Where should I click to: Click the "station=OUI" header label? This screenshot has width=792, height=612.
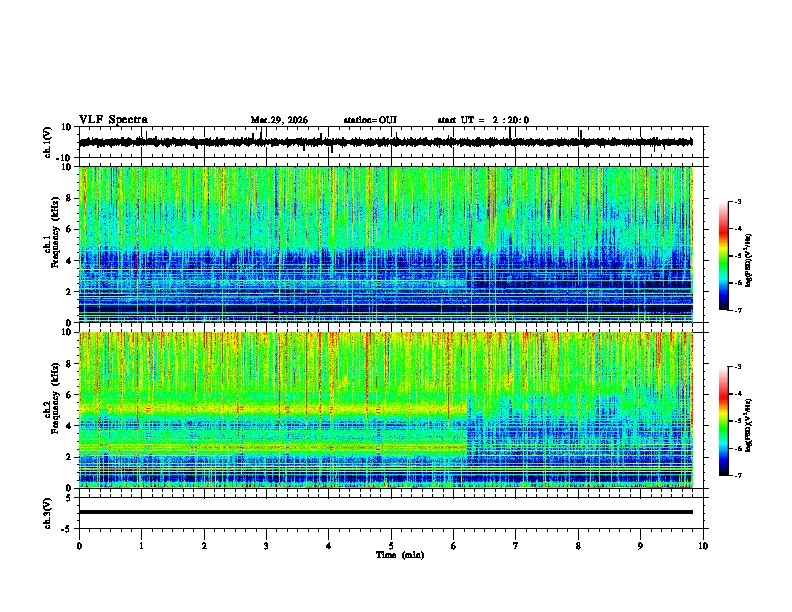click(x=370, y=120)
